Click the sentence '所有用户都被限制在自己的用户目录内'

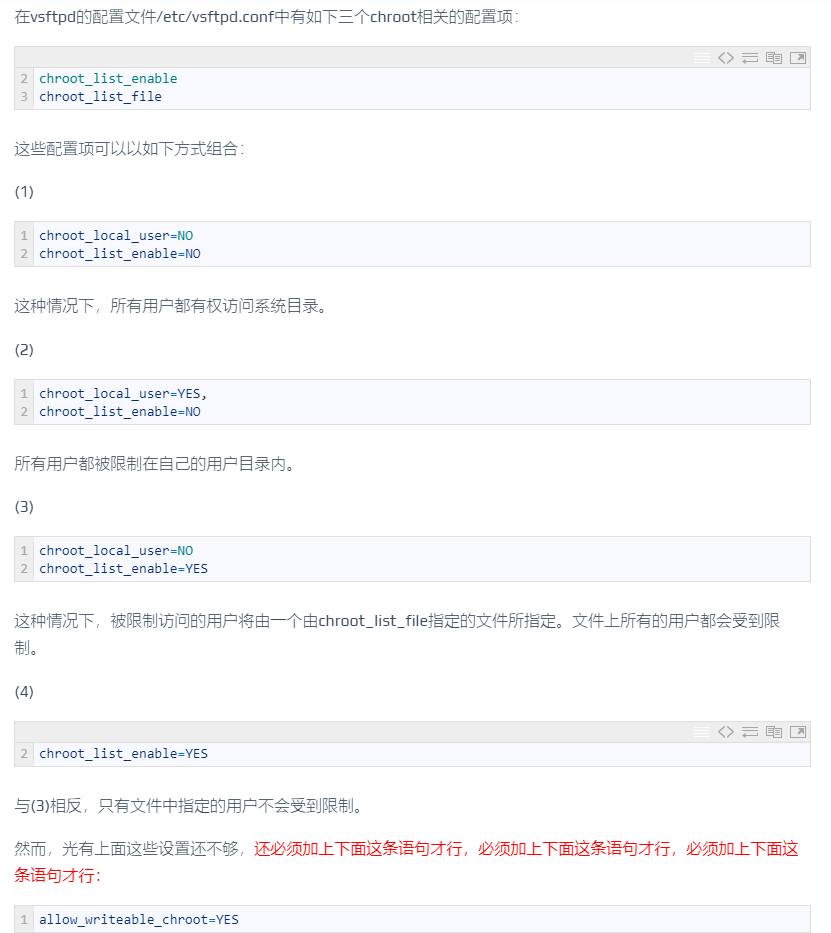click(155, 464)
